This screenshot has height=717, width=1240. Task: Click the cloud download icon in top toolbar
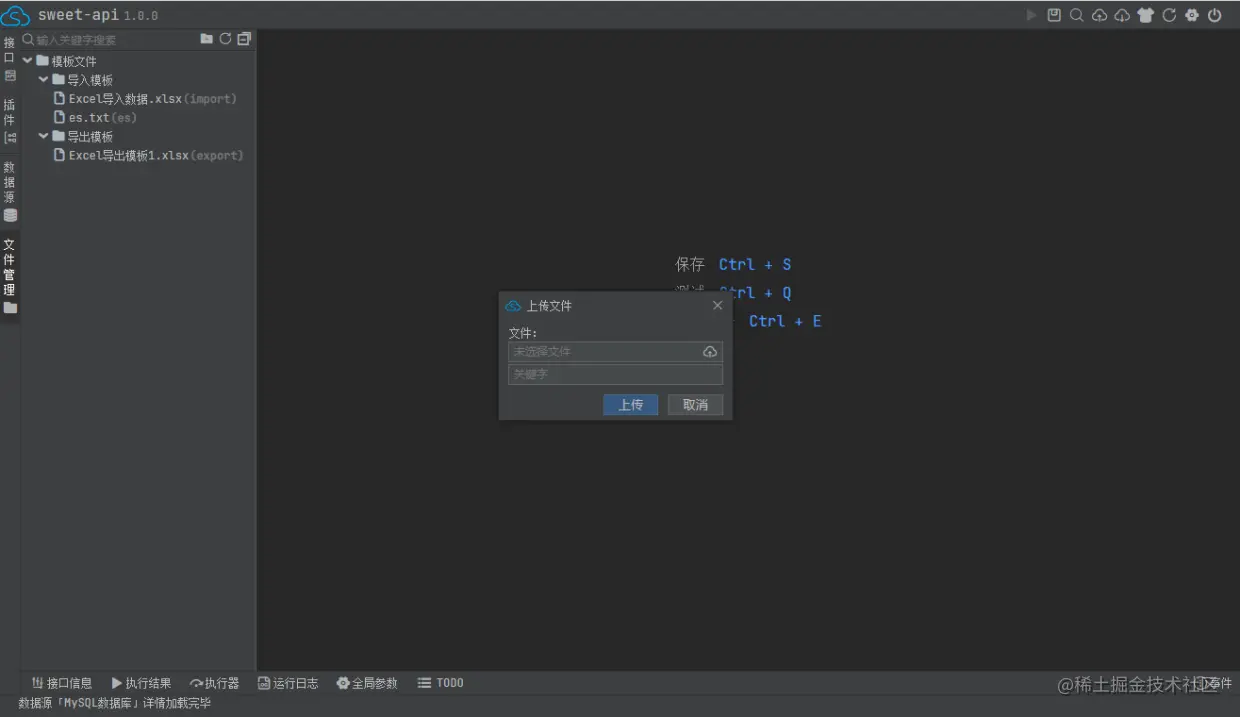pos(1122,15)
